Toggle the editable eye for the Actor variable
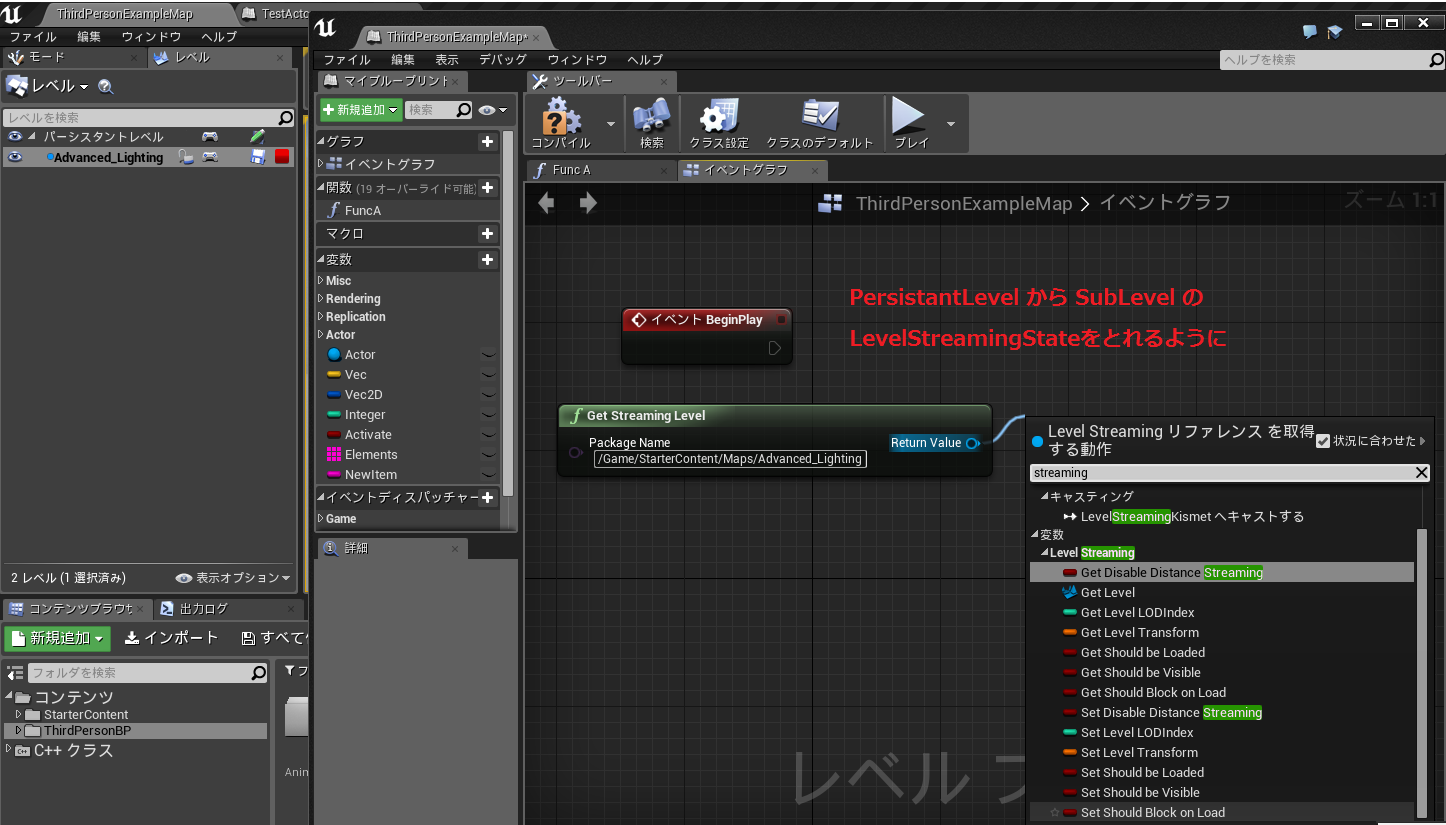The image size is (1446, 825). pyautogui.click(x=488, y=354)
